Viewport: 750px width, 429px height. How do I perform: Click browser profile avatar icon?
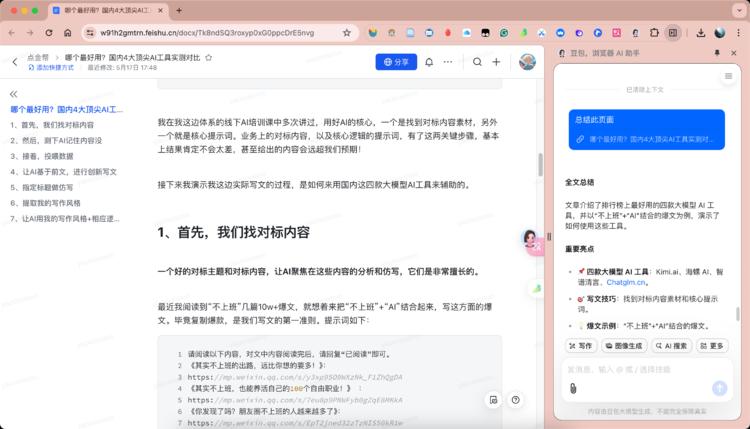pyautogui.click(x=719, y=33)
